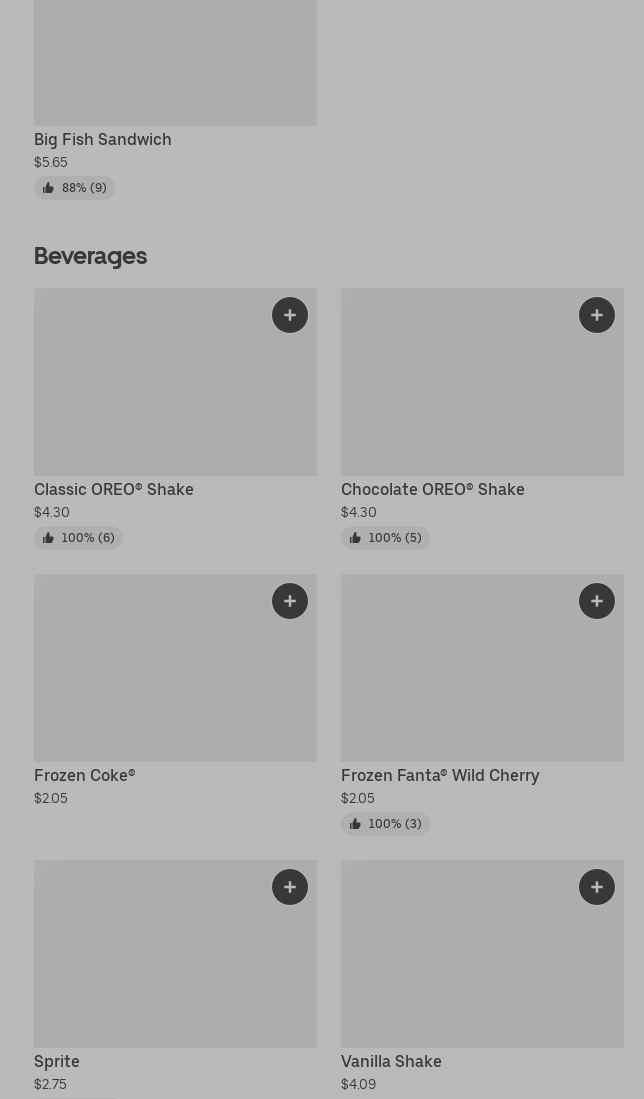Screen dimensions: 644x1099
Task: Click Classic OREO Shake 100% rating badge
Action: tap(78, 538)
